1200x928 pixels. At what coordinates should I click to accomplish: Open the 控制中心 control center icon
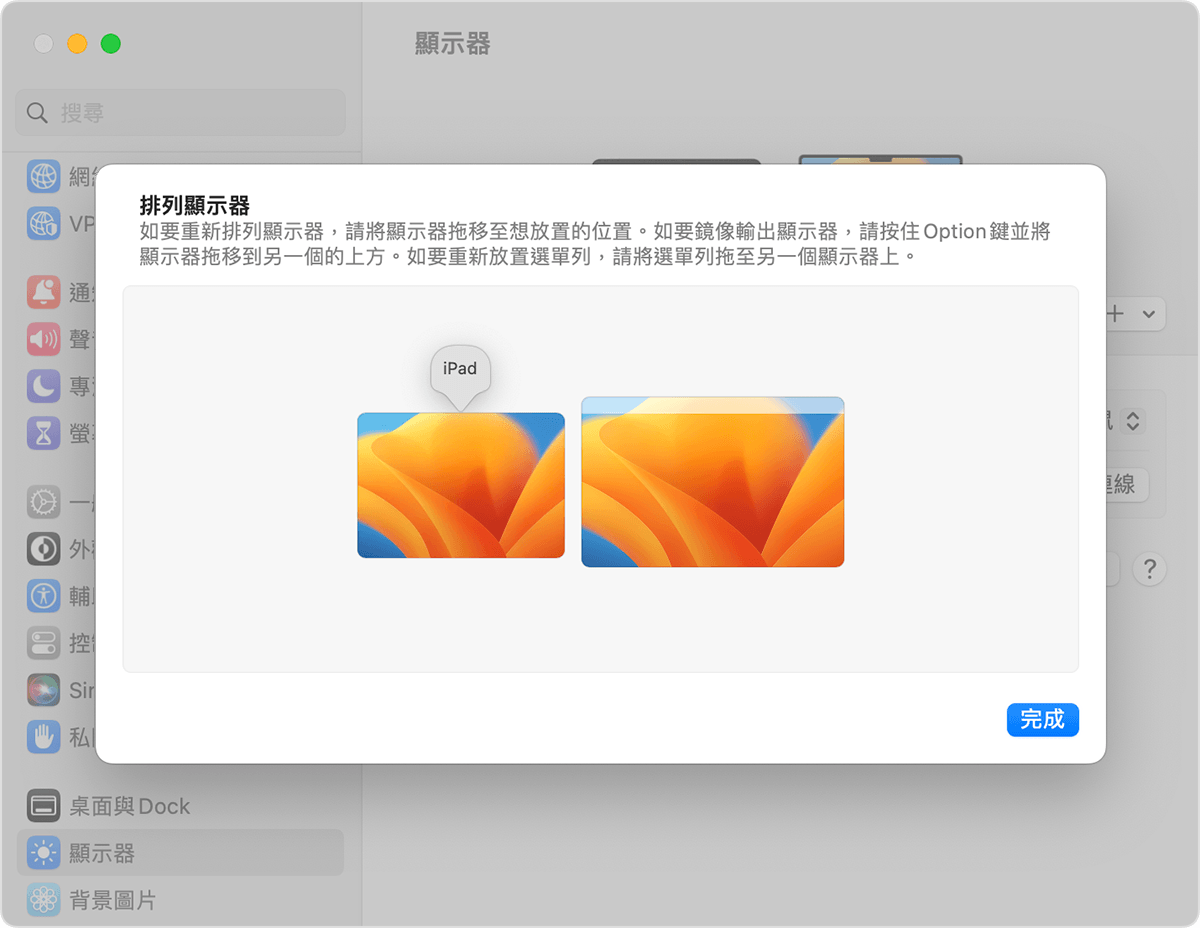click(x=43, y=643)
